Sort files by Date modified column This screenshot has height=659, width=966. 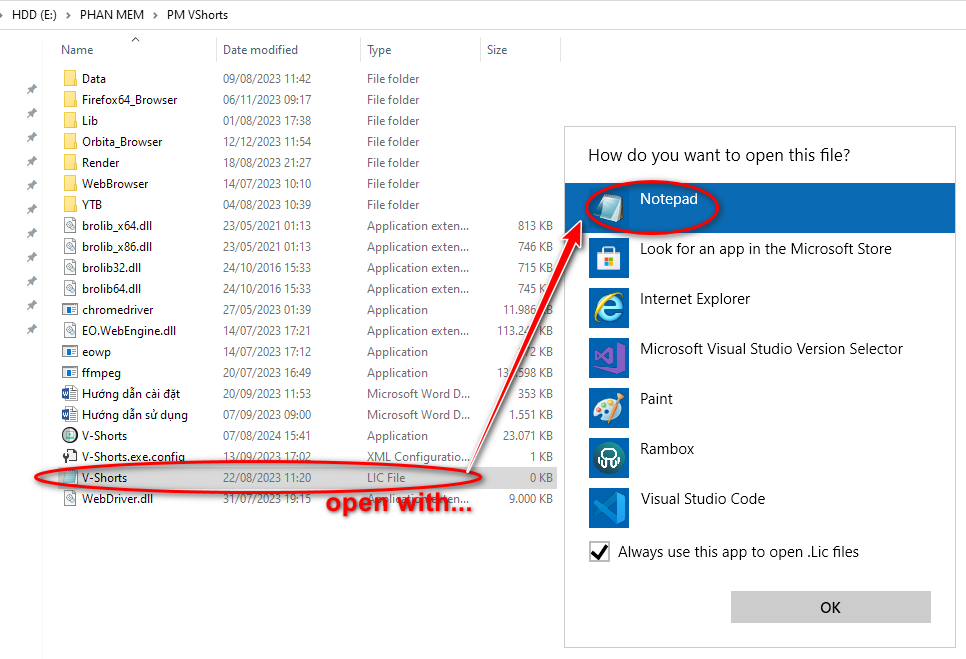[260, 50]
